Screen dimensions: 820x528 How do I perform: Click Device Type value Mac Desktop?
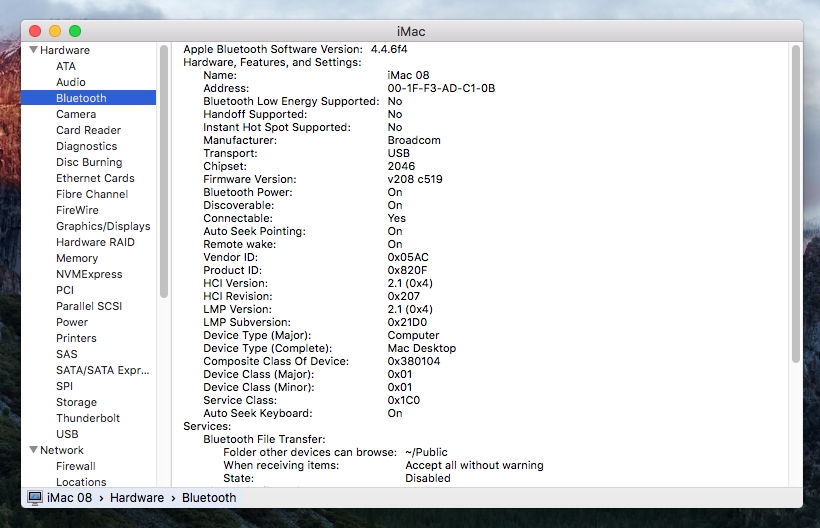pos(422,348)
